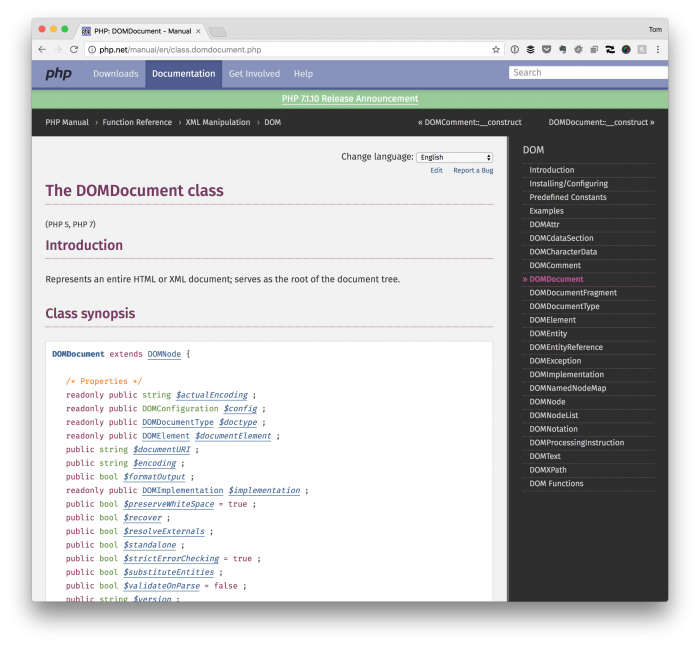
Task: Open DOMCdataSection in the sidebar
Action: point(561,238)
